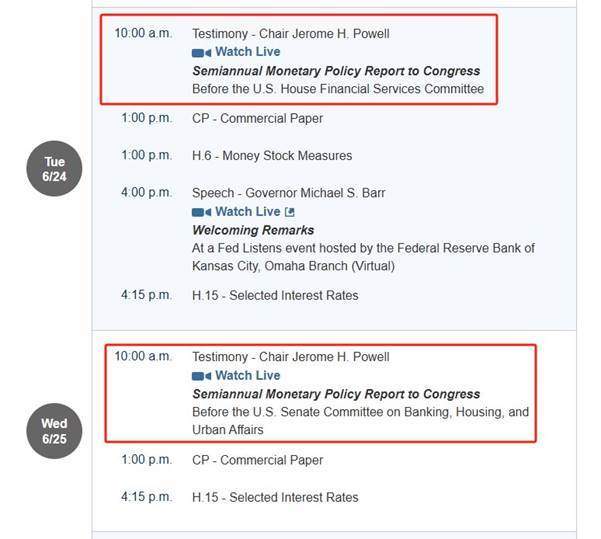The image size is (601, 539).
Task: Click the video camera icon for House testimony
Action: 201,52
